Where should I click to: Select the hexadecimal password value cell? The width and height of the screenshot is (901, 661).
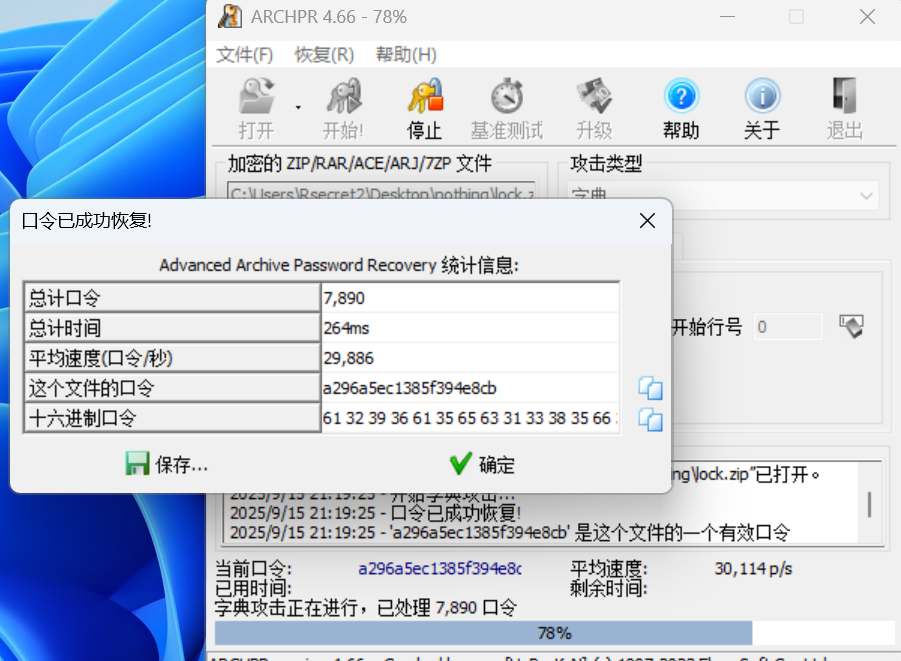coord(470,418)
